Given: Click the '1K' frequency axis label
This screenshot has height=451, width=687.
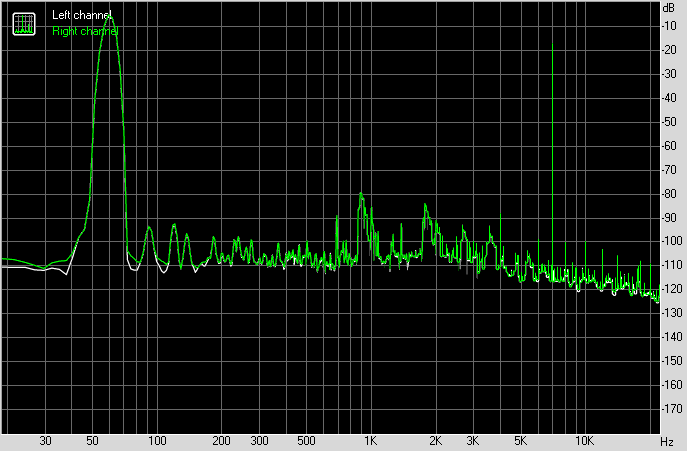Looking at the screenshot, I should click(x=371, y=441).
